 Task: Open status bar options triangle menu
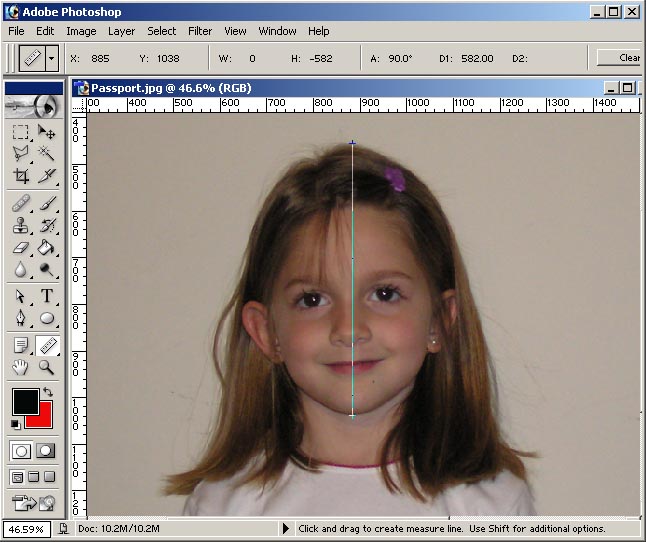pos(286,528)
